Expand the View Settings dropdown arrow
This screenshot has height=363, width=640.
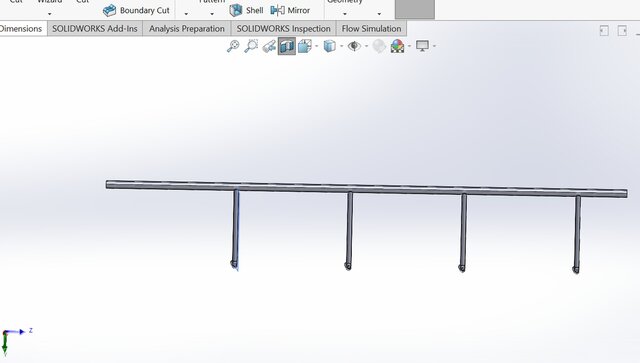434,46
